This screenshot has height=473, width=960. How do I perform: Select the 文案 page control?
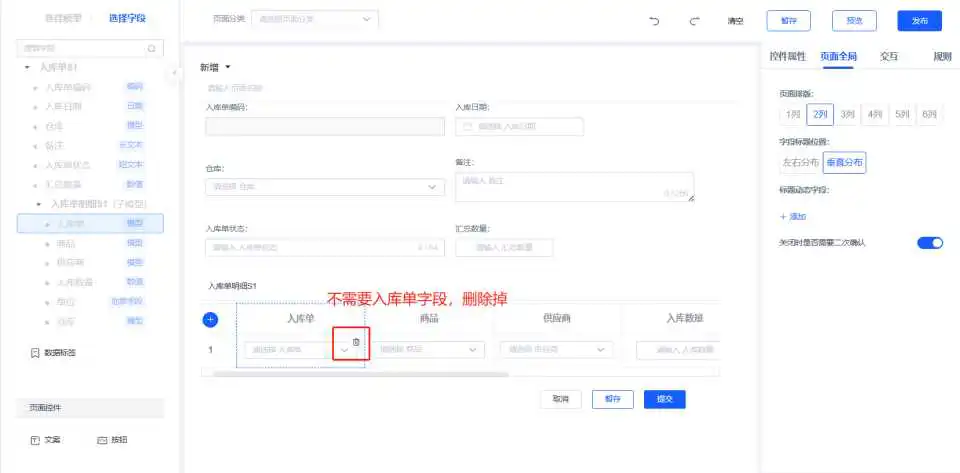coord(45,440)
